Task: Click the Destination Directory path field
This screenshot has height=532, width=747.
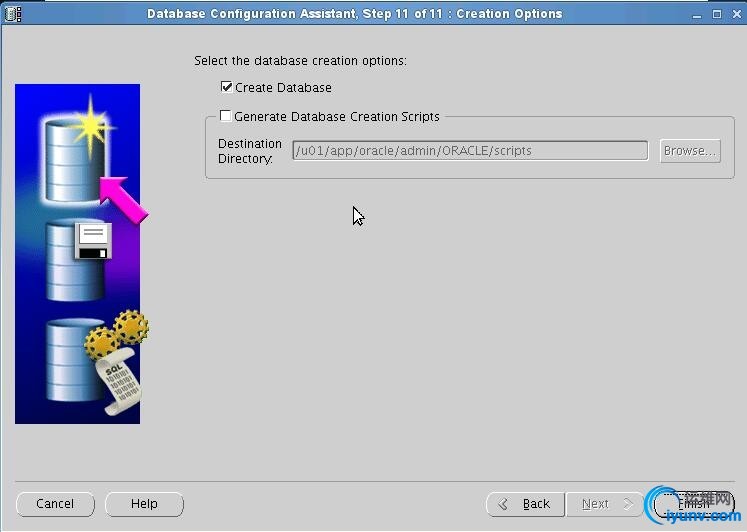Action: 470,151
